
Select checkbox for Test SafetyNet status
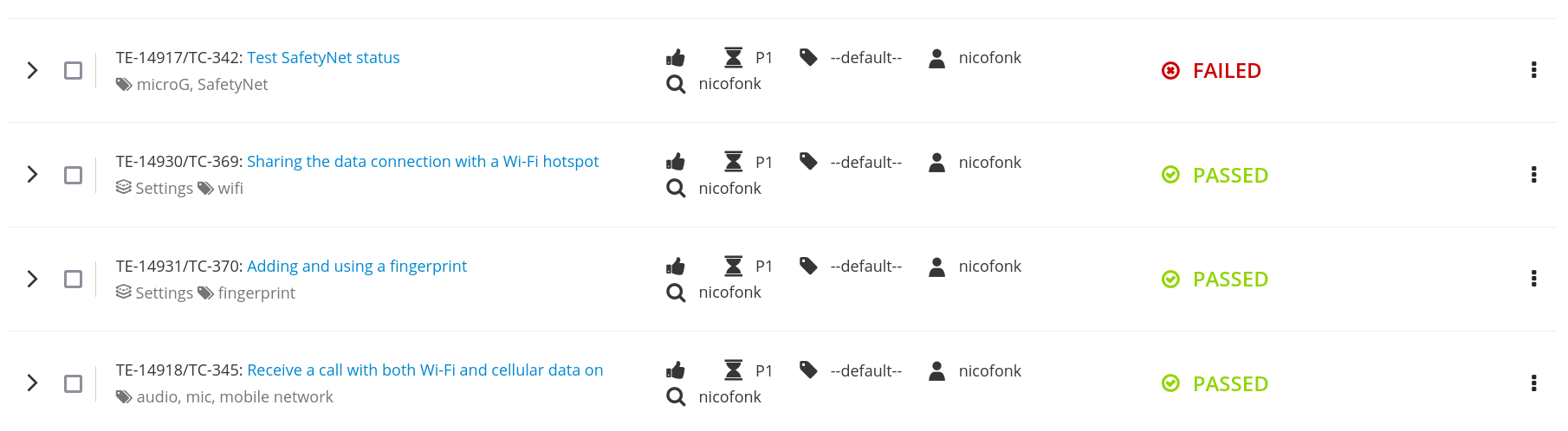(74, 70)
